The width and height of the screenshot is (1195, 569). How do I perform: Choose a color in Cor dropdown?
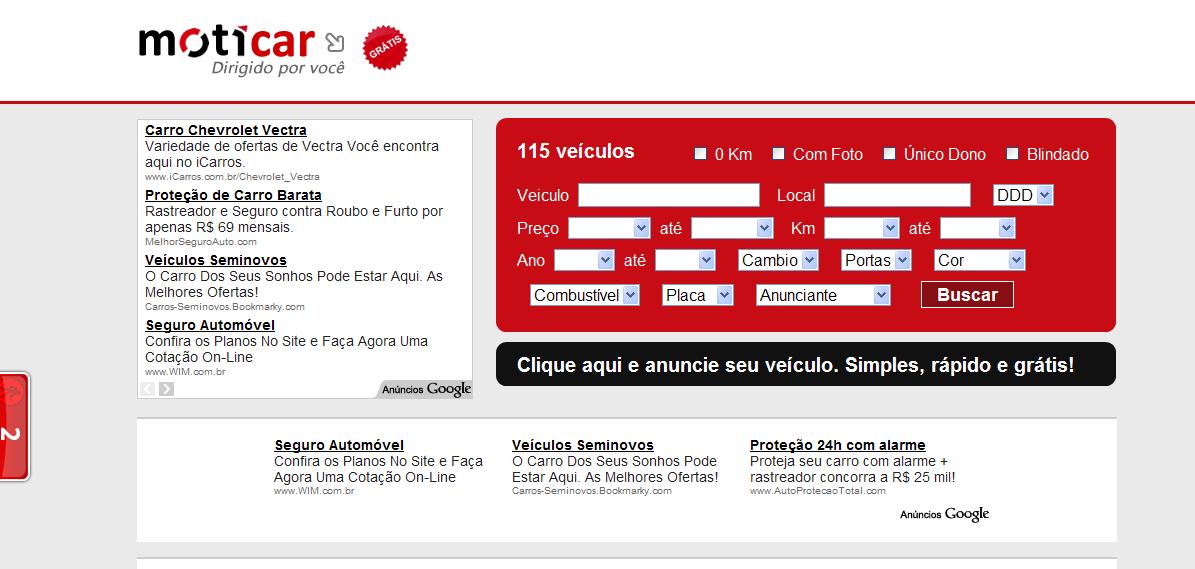point(980,261)
